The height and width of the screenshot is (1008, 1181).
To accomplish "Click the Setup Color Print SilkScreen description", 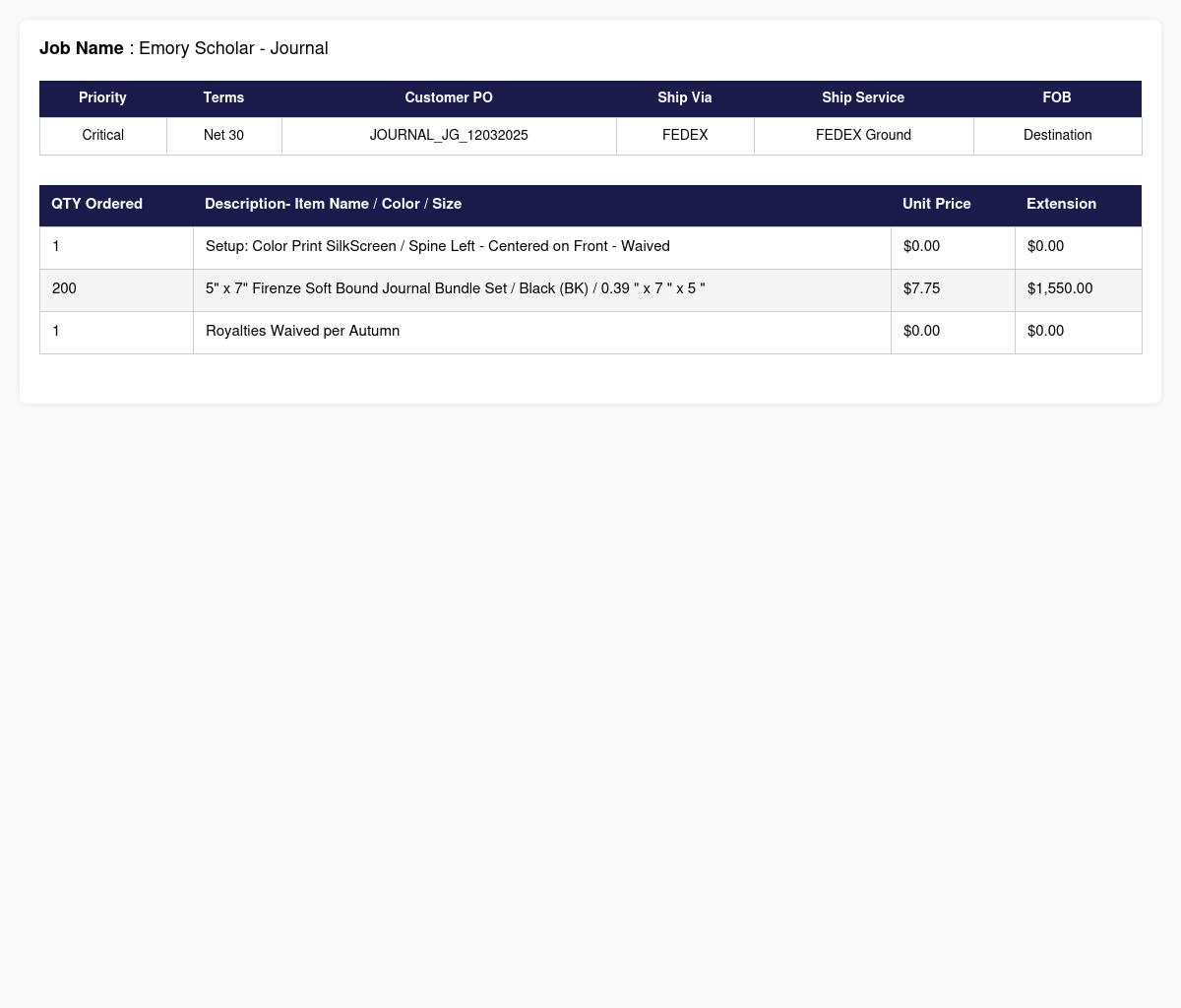I will tap(437, 246).
